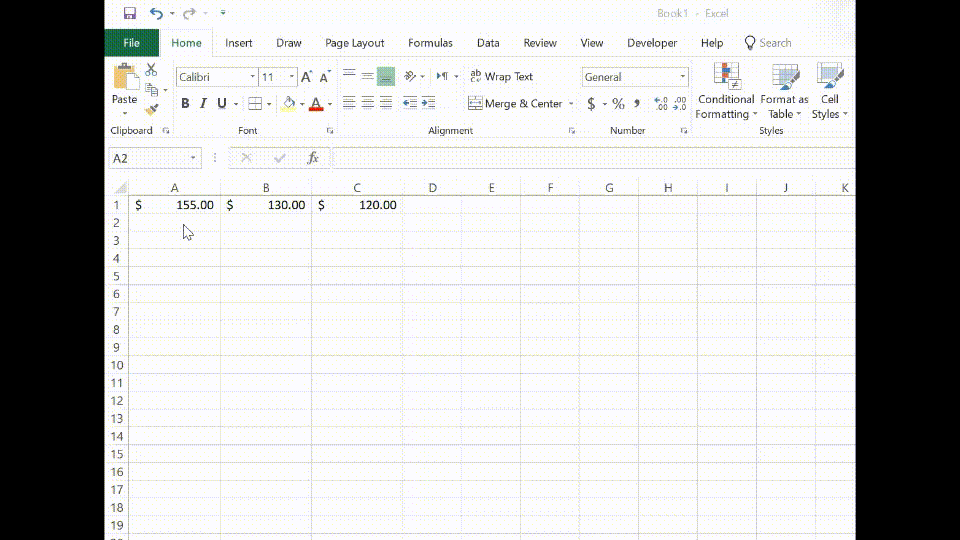Click the Save icon in quick access toolbar
The height and width of the screenshot is (540, 960).
[x=130, y=13]
